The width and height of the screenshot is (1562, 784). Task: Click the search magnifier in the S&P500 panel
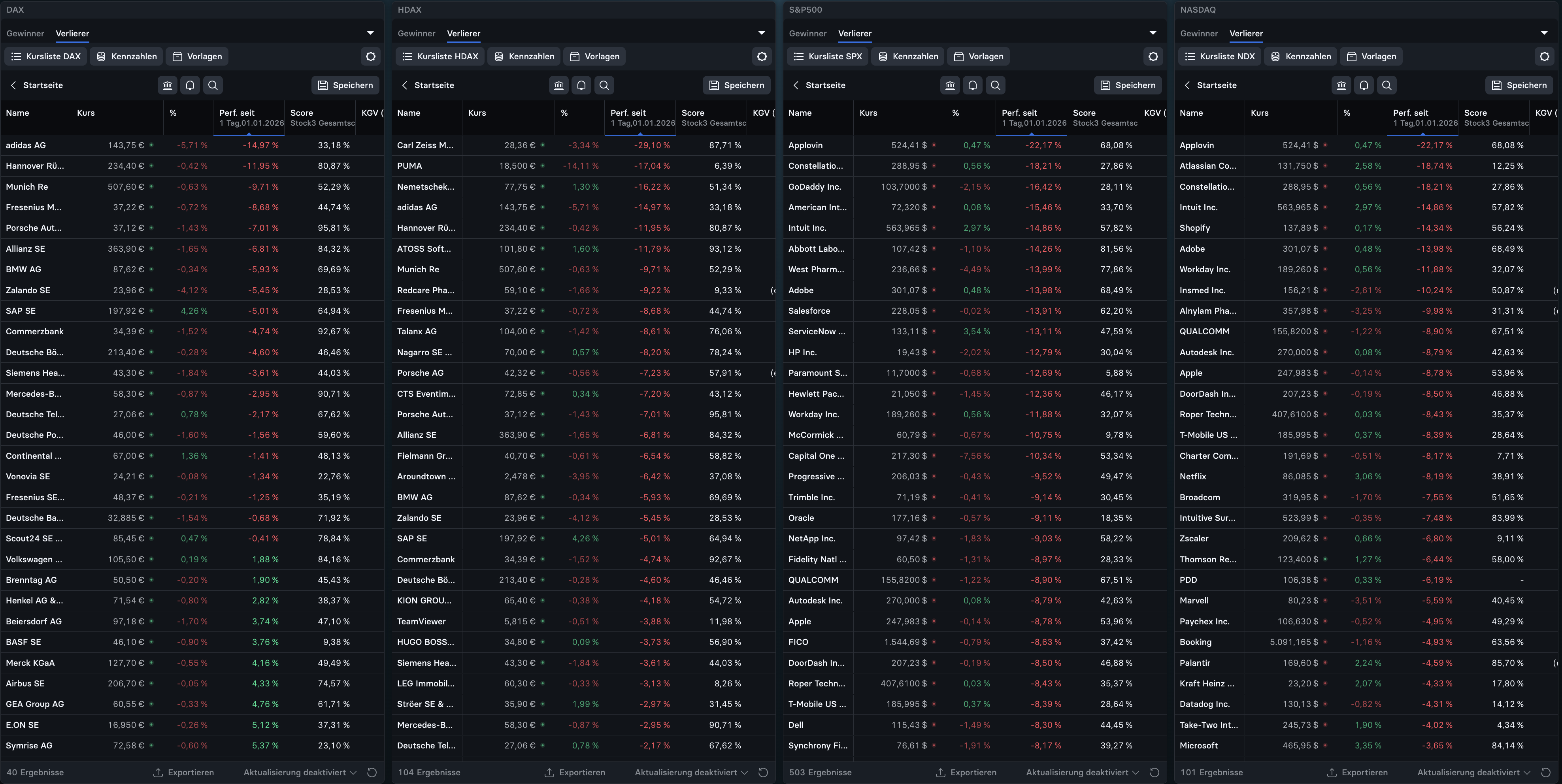995,85
